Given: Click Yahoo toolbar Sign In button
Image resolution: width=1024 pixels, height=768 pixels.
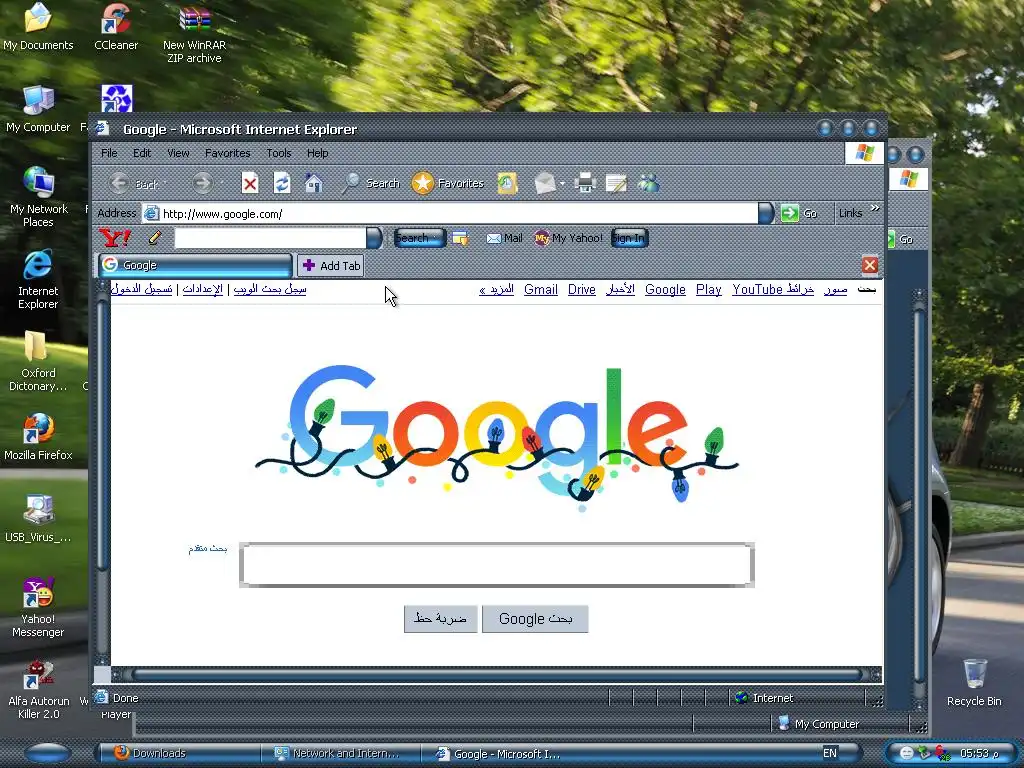Looking at the screenshot, I should coord(630,238).
